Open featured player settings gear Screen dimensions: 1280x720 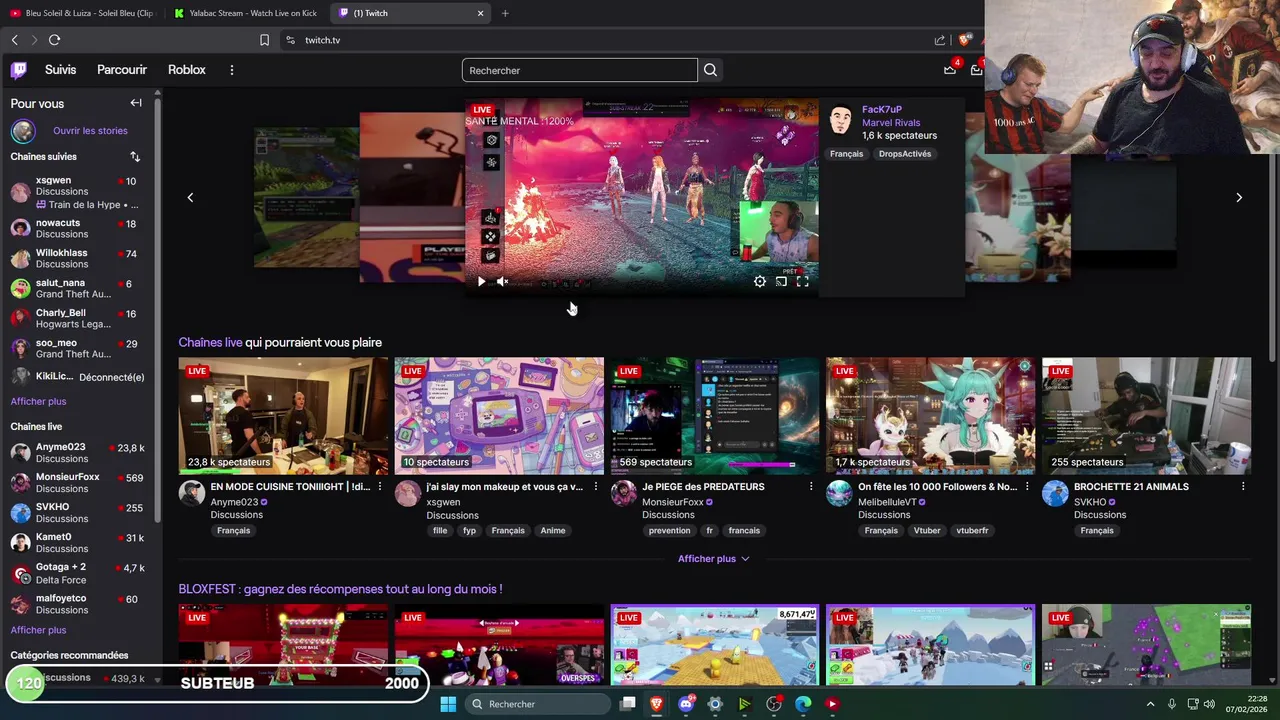tap(760, 282)
